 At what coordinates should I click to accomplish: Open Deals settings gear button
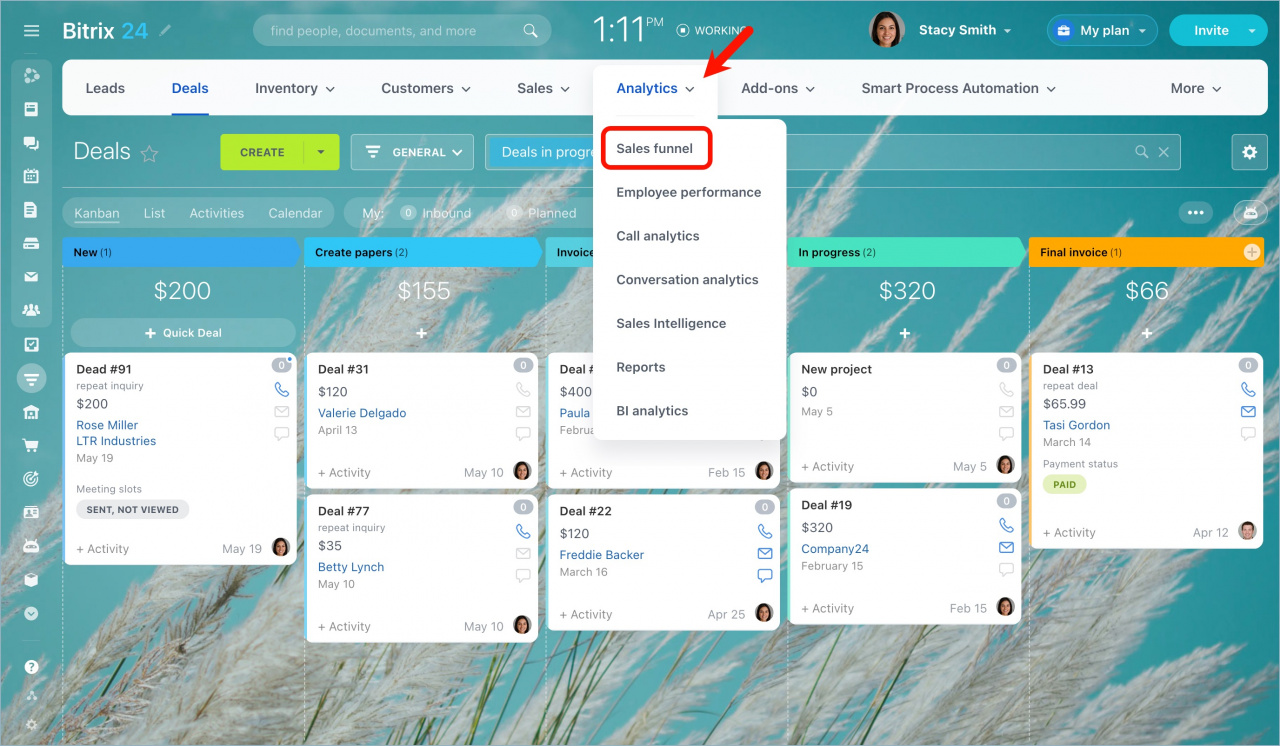1249,152
